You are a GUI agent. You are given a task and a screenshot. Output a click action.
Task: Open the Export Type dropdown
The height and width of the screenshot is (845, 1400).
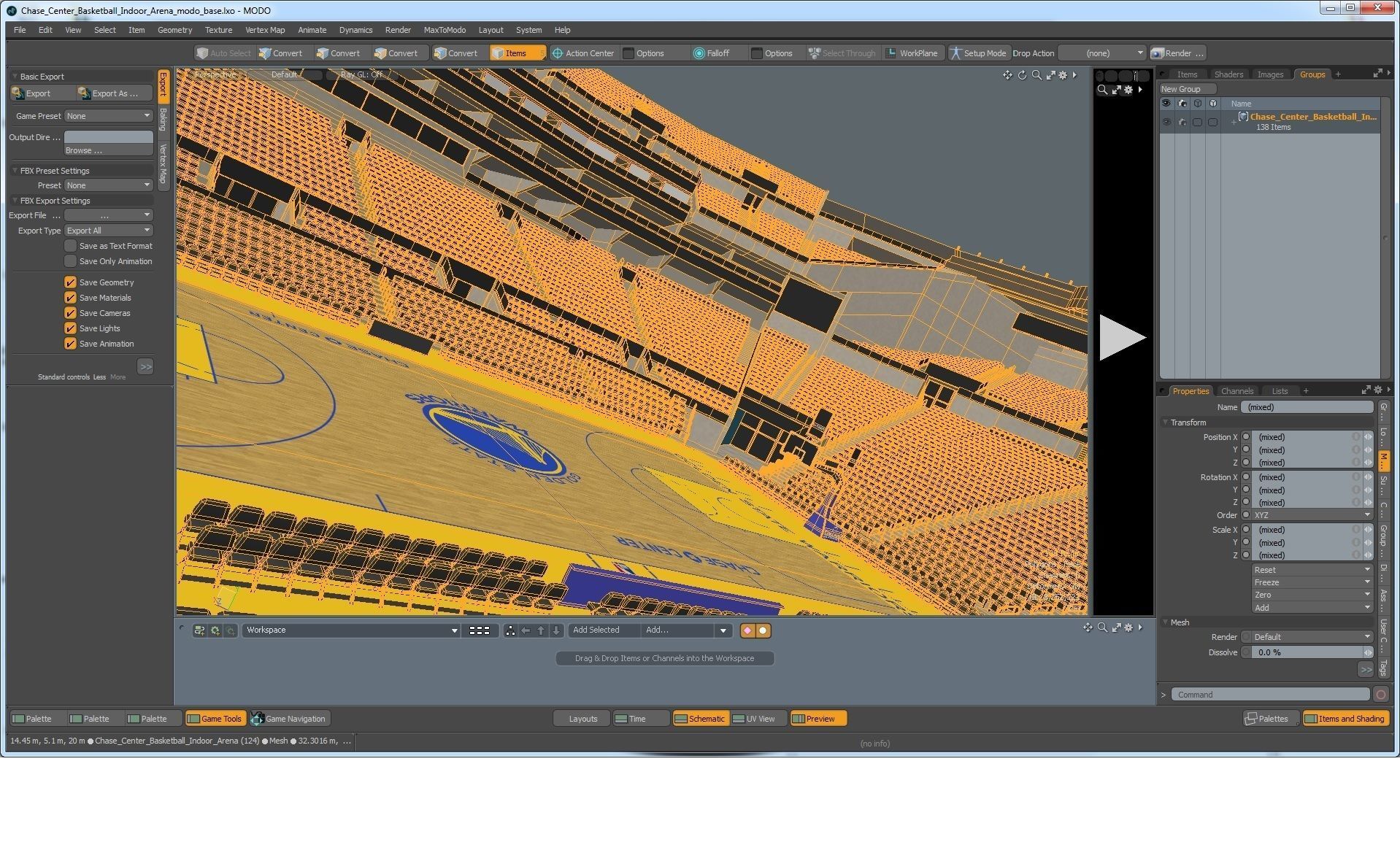pyautogui.click(x=108, y=231)
